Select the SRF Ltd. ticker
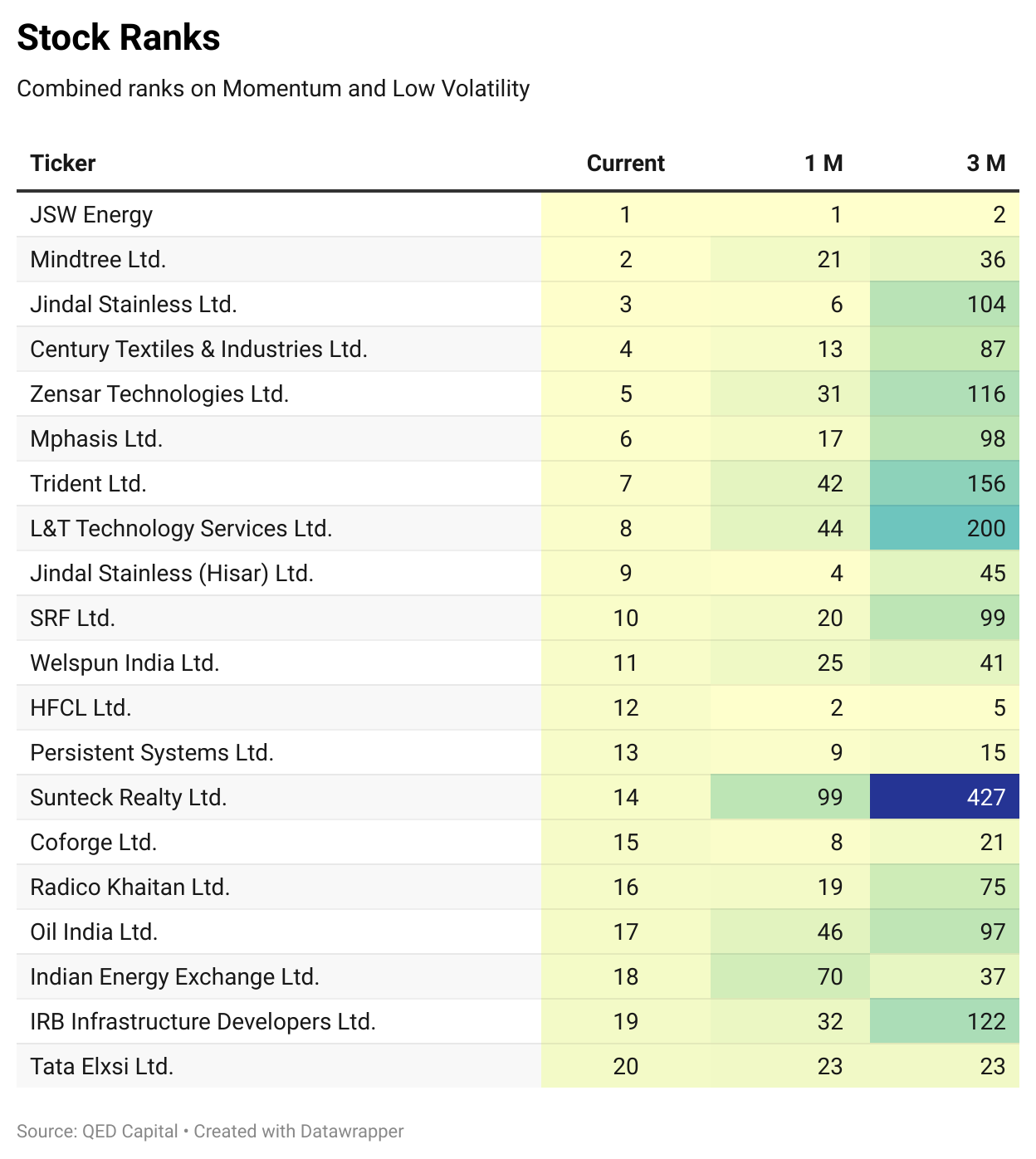This screenshot has width=1036, height=1159. click(72, 618)
